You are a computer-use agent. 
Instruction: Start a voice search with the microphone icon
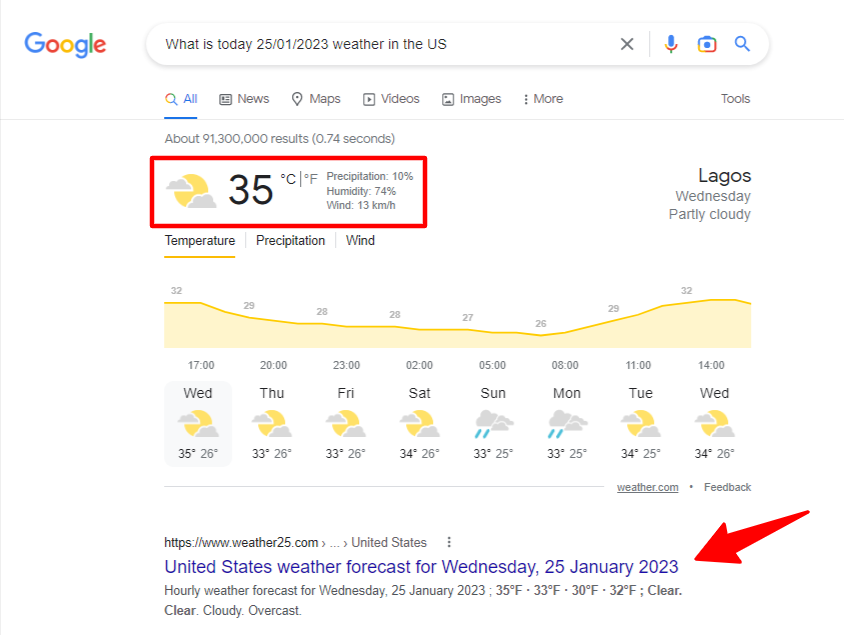(671, 44)
